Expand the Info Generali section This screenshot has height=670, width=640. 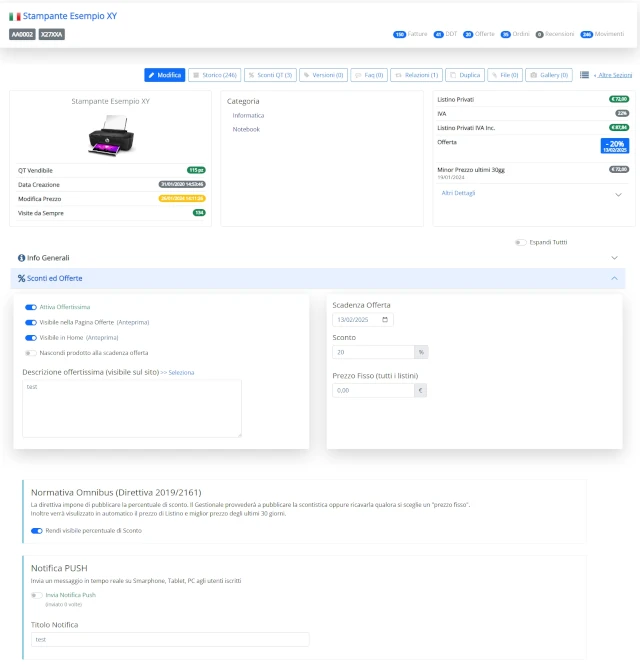pos(317,258)
